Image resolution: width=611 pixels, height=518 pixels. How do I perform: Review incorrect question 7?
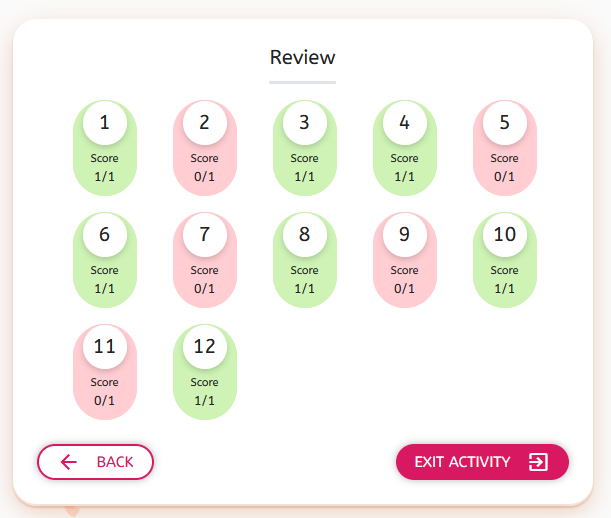(205, 262)
